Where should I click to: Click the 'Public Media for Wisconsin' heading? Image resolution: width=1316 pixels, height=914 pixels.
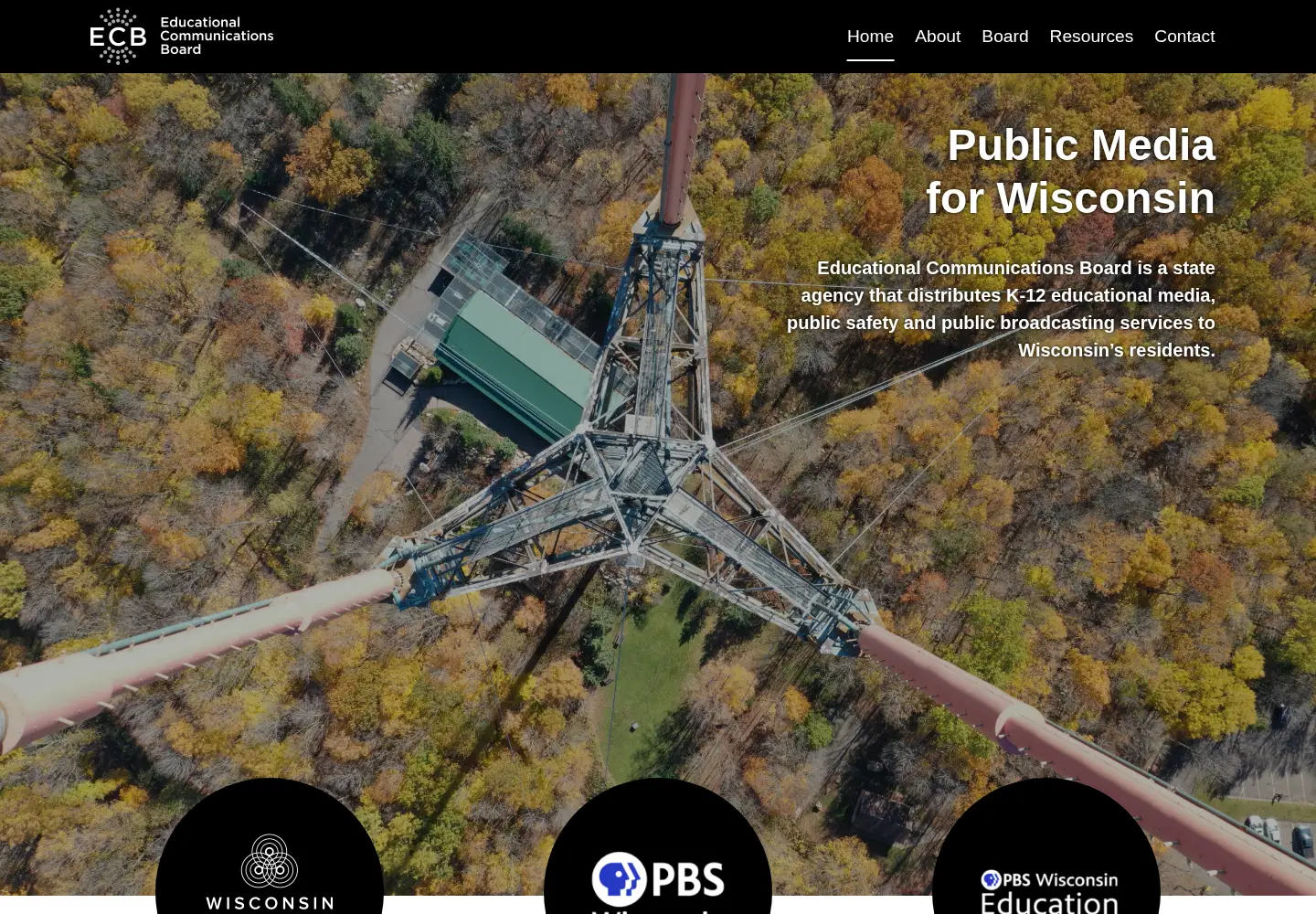[x=1070, y=172]
